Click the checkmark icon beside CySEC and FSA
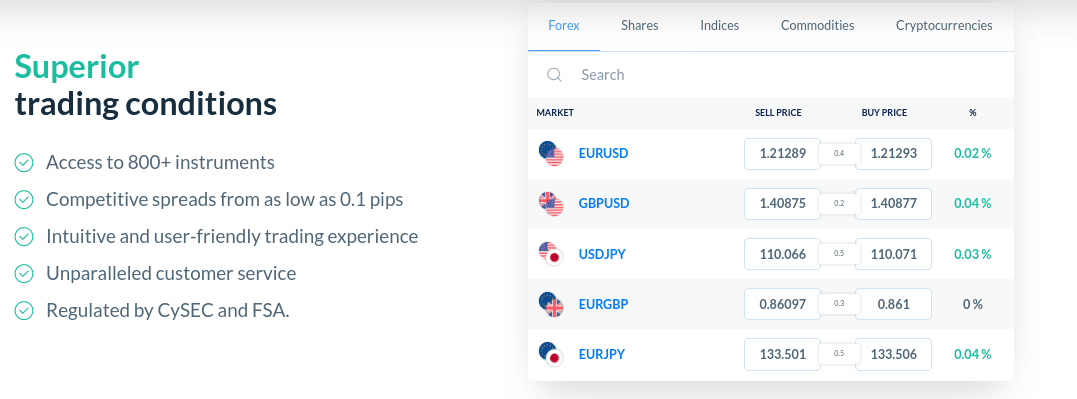Viewport: 1077px width, 399px height. tap(24, 310)
